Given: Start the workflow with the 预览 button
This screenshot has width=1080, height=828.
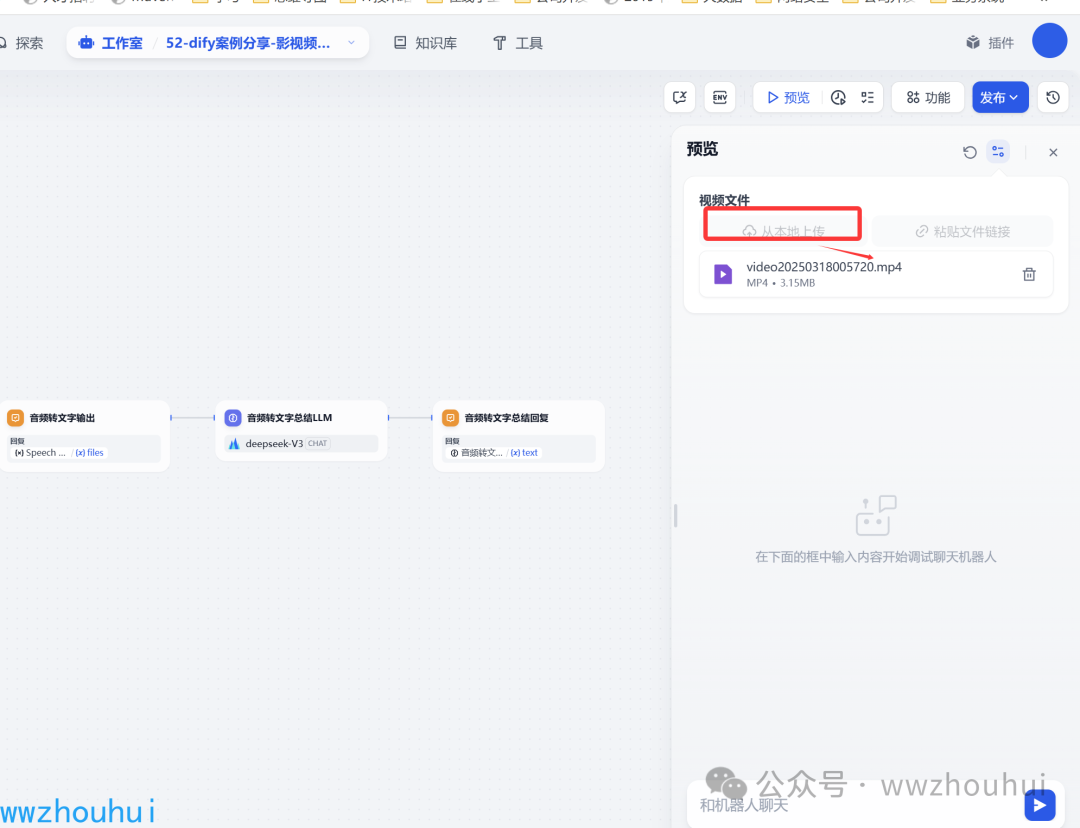Looking at the screenshot, I should click(788, 97).
